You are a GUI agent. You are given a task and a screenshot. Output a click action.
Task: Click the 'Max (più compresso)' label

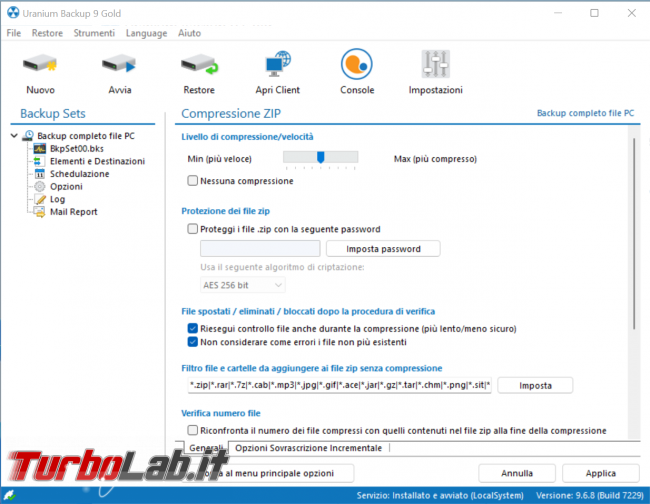pos(435,159)
